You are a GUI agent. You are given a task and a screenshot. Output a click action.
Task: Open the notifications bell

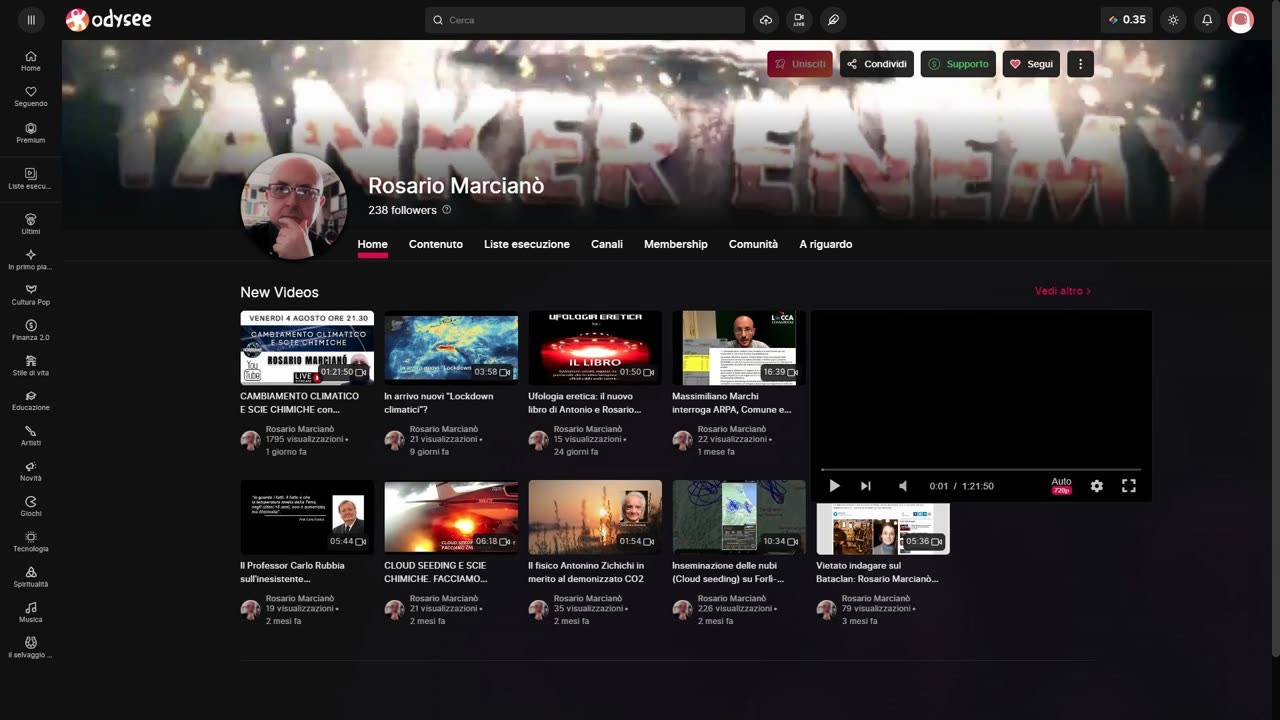point(1207,20)
